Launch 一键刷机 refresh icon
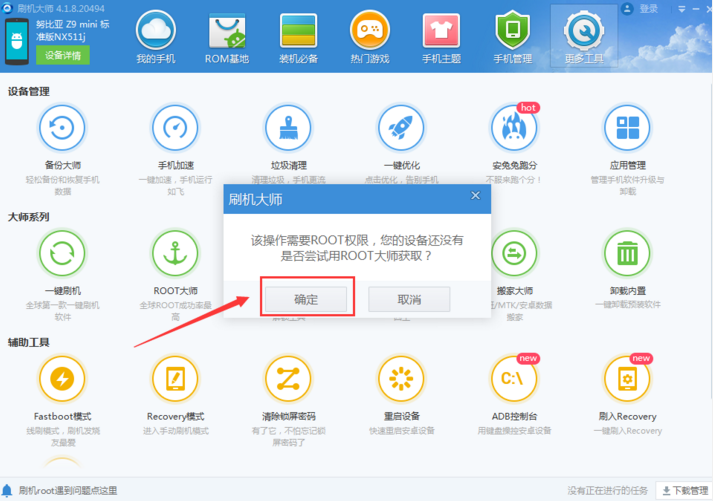The image size is (713, 501). click(62, 253)
